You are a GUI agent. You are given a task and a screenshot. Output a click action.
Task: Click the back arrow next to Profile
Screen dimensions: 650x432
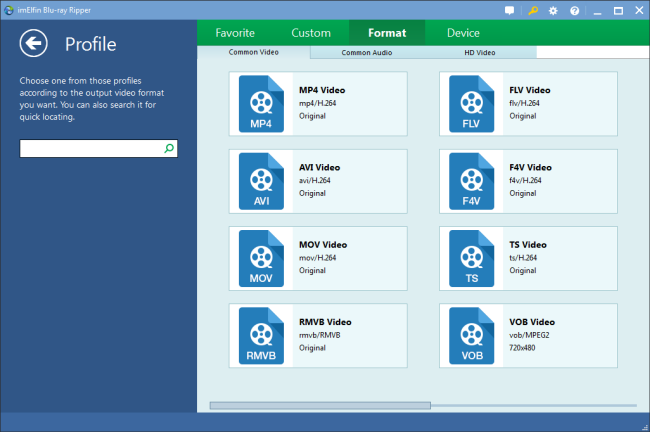click(34, 43)
